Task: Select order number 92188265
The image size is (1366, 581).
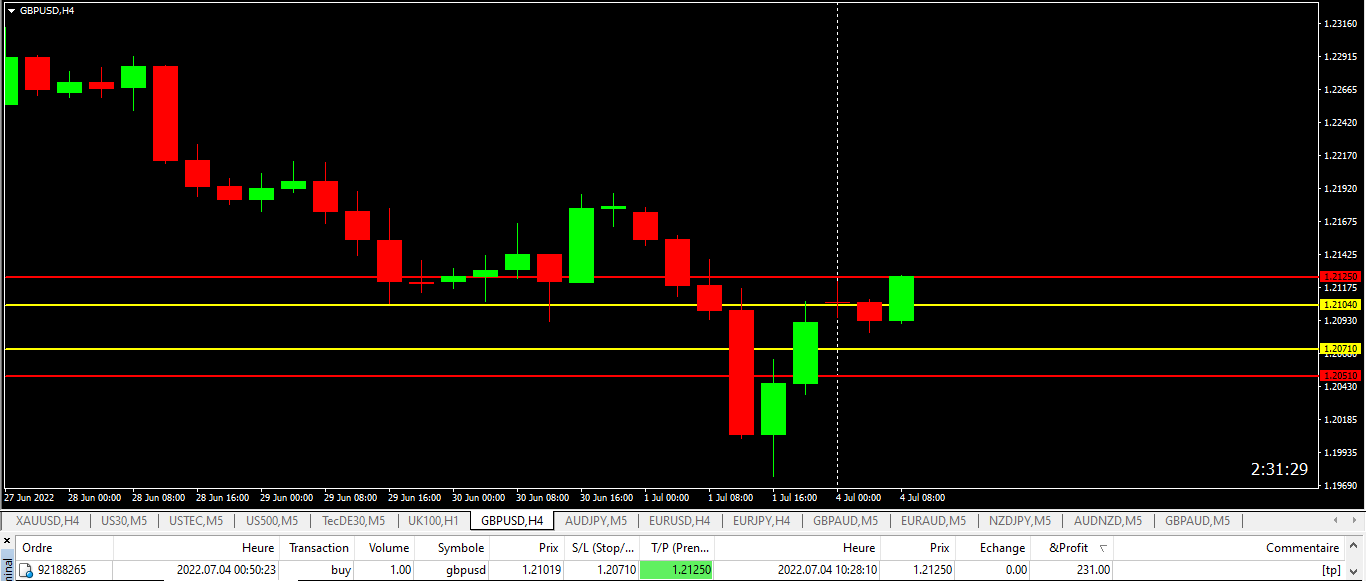Action: point(62,570)
